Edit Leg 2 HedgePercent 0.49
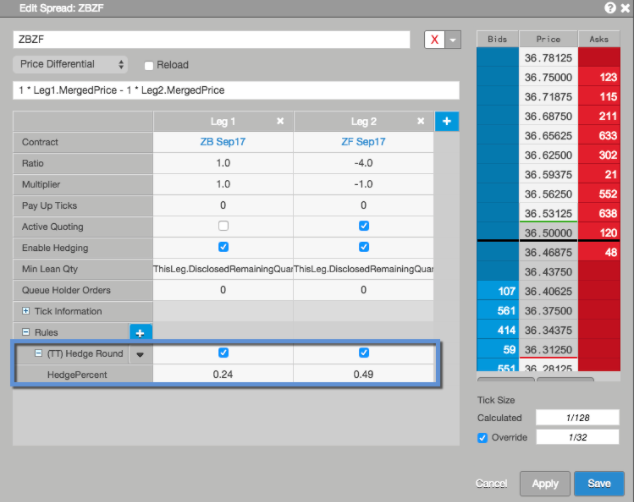Image resolution: width=635 pixels, height=502 pixels. coord(363,374)
